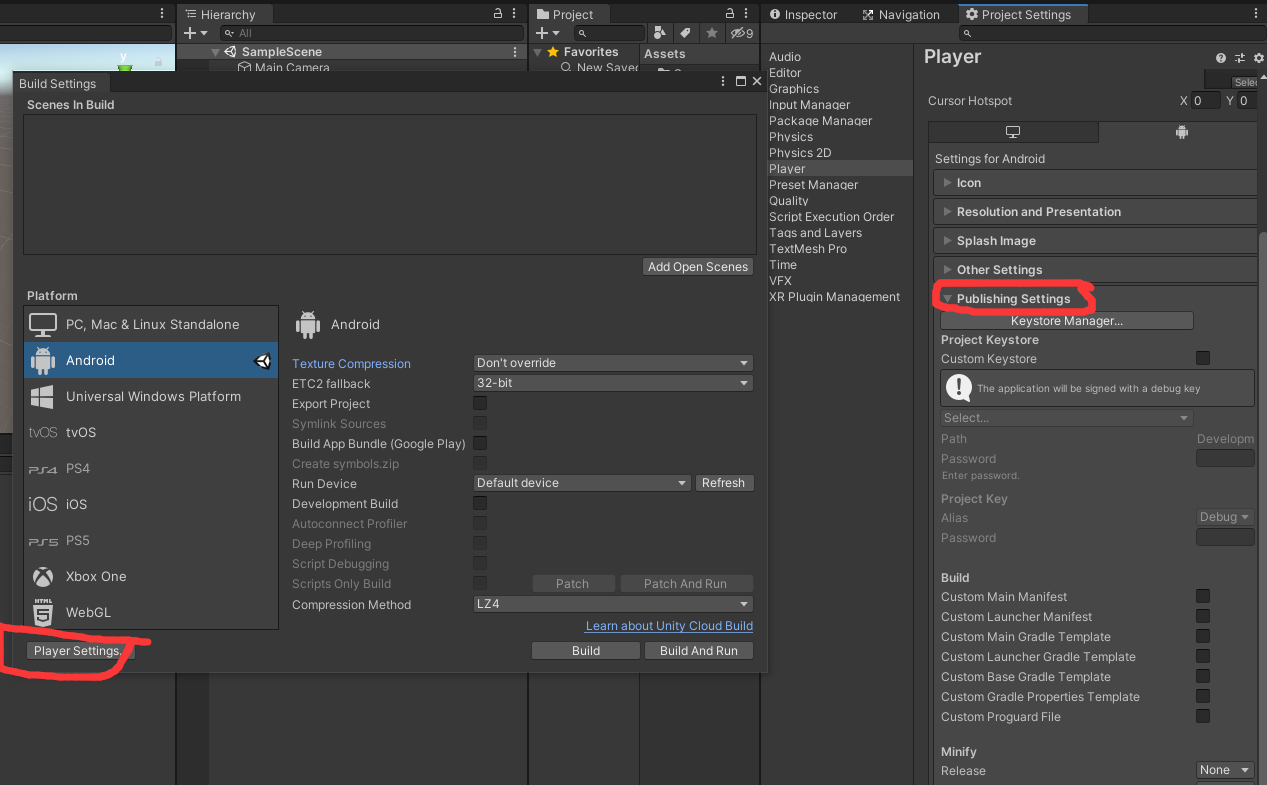Refresh the Run Device list

723,483
